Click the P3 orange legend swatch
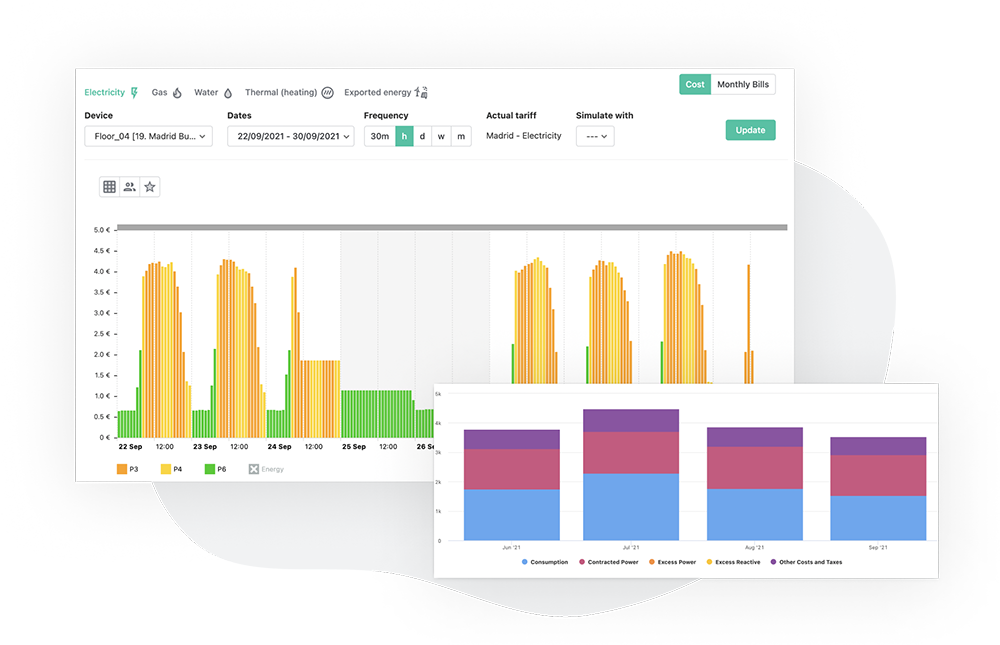1000x645 pixels. 122,469
